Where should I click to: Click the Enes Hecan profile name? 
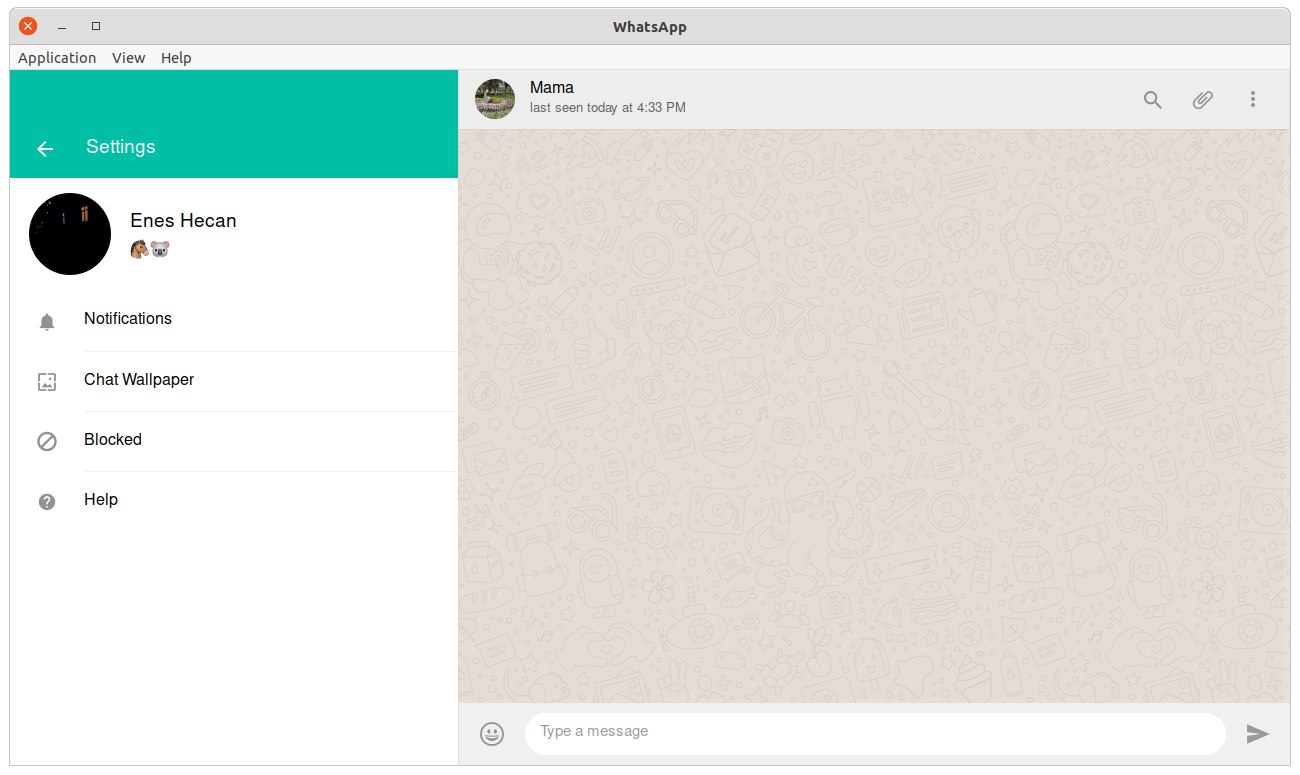coord(183,221)
